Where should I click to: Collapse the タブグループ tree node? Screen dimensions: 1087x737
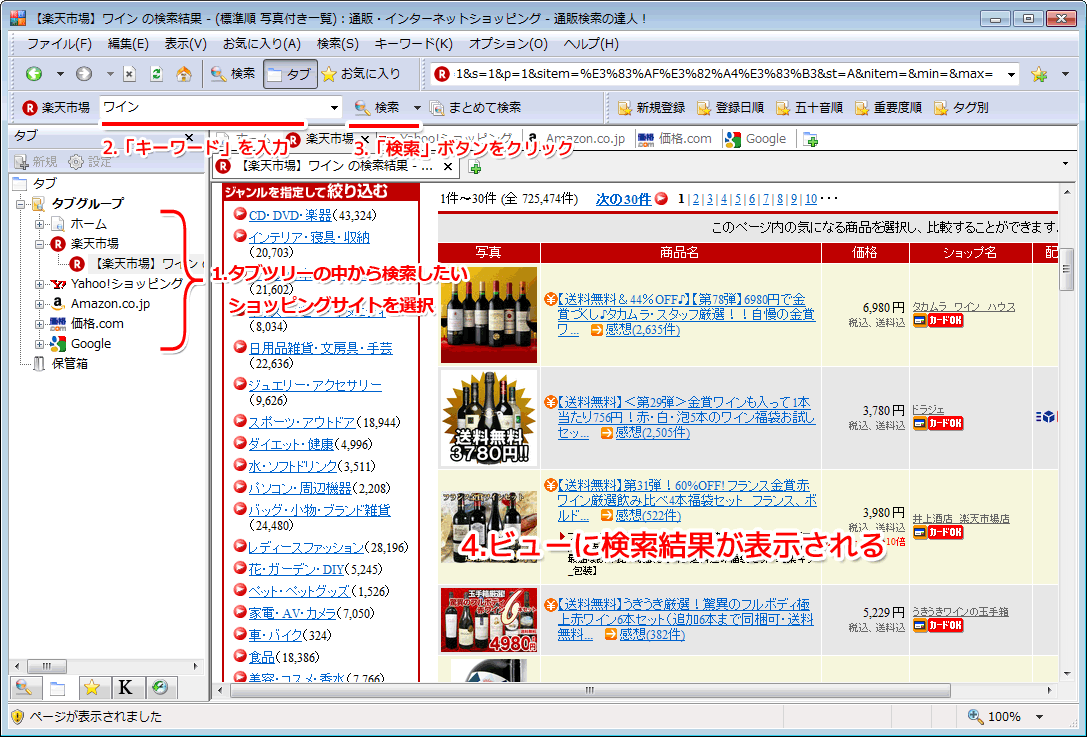(x=21, y=204)
